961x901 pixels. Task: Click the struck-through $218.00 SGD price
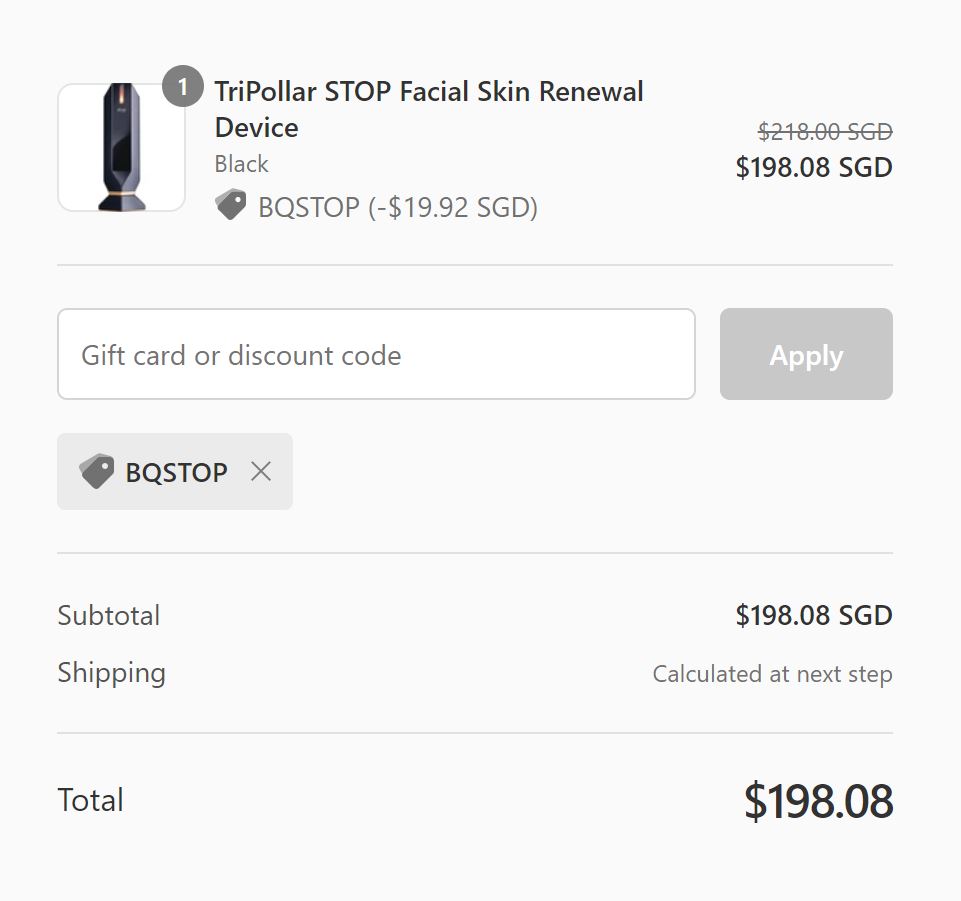825,131
